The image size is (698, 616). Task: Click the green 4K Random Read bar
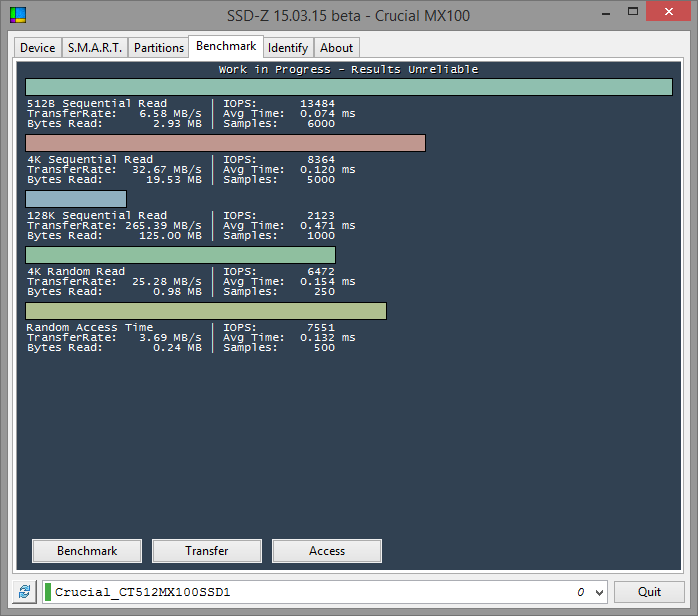[180, 255]
